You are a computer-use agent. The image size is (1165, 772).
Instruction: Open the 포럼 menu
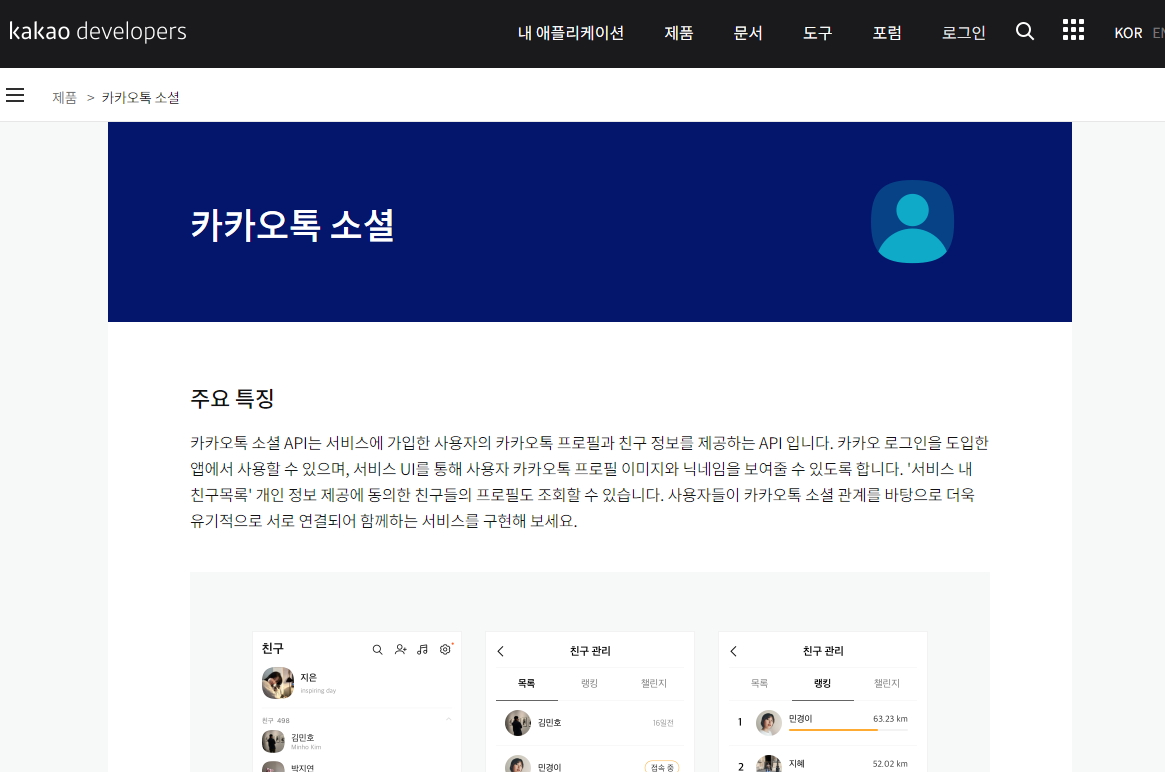coord(886,33)
